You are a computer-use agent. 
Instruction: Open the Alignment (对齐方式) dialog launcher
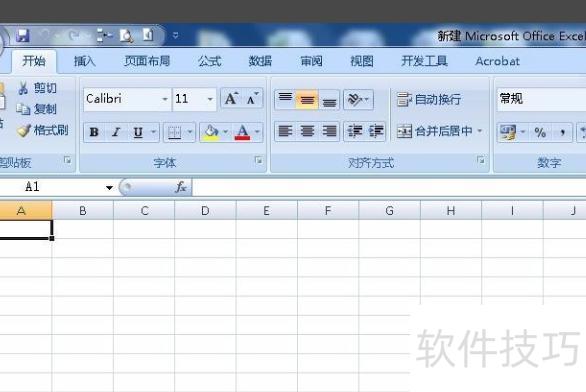481,160
